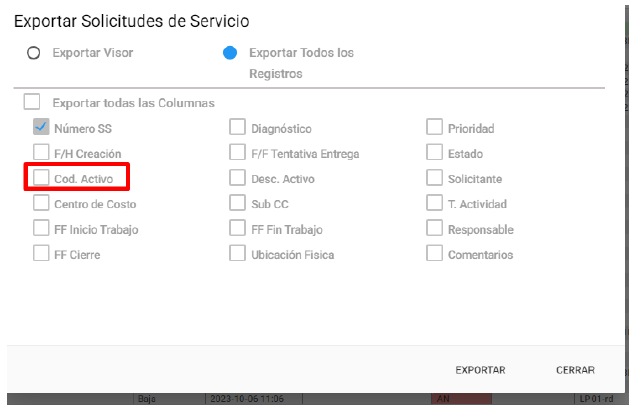Enable the Ubicación Física column
629x405 pixels.
coord(237,253)
